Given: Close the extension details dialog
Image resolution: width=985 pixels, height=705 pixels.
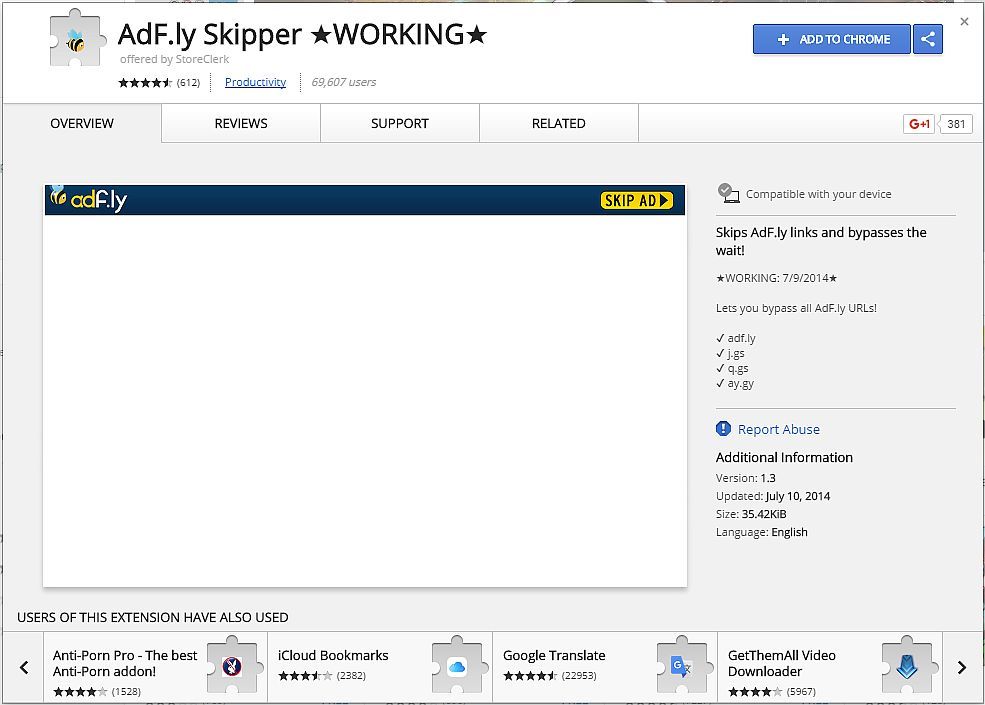Looking at the screenshot, I should 964,22.
